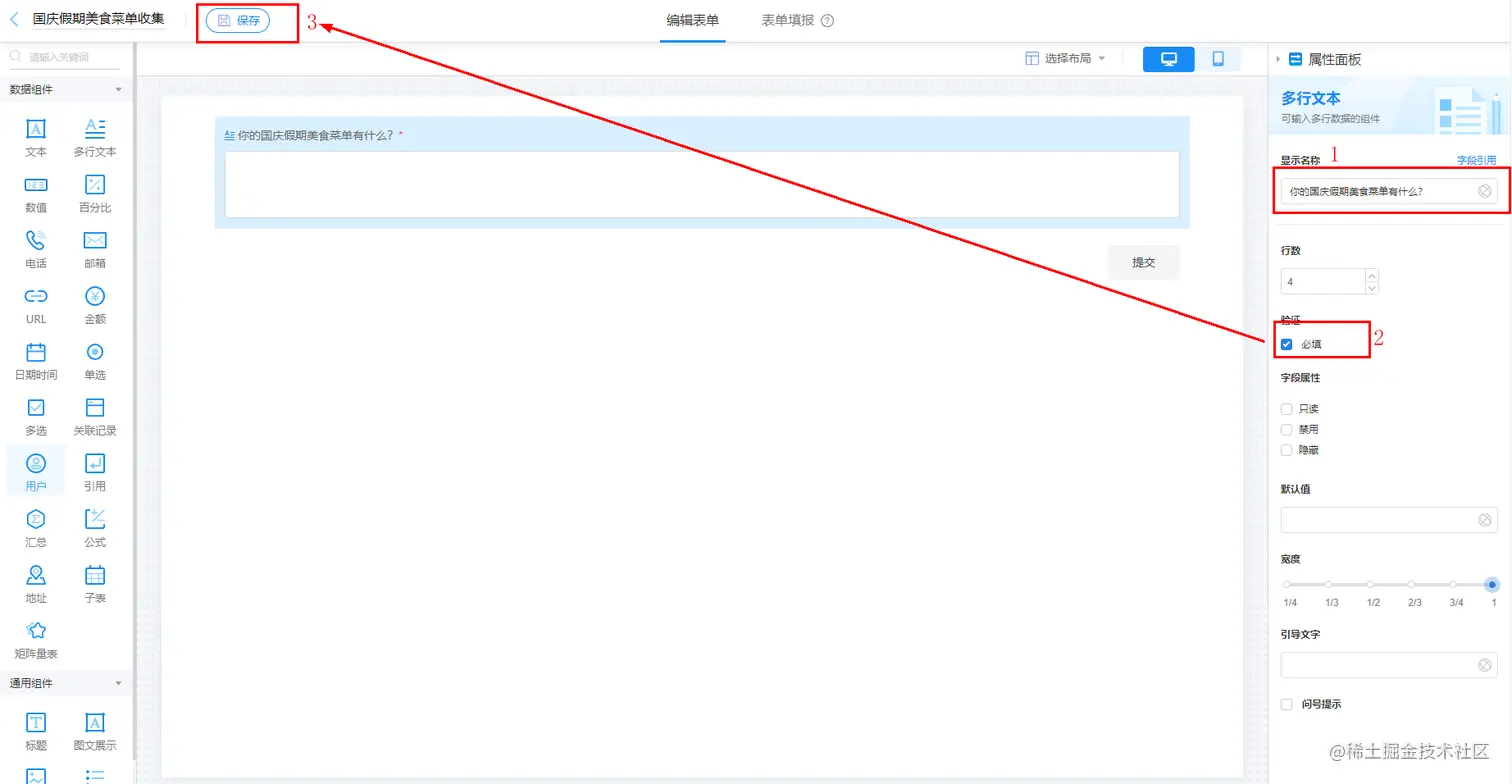Add a 电话 phone component
This screenshot has height=784, width=1512.
(x=36, y=250)
